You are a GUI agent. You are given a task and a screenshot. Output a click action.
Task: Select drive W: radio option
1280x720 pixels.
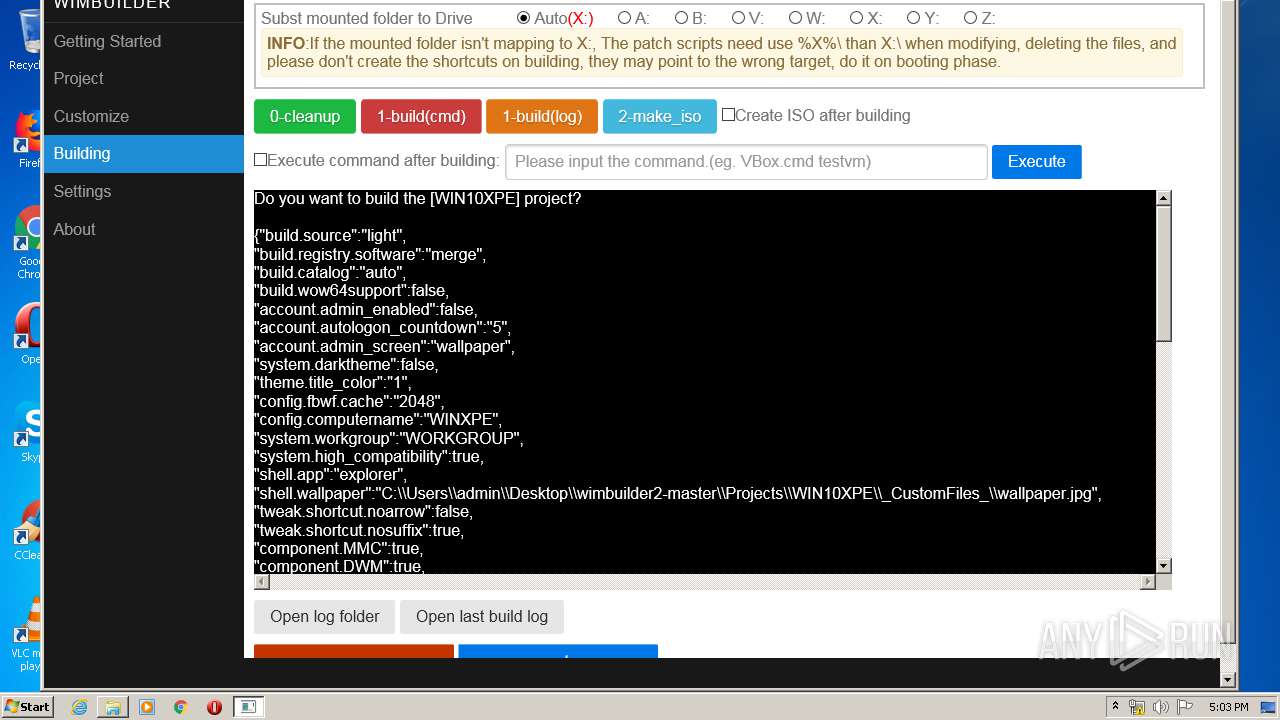pyautogui.click(x=795, y=18)
